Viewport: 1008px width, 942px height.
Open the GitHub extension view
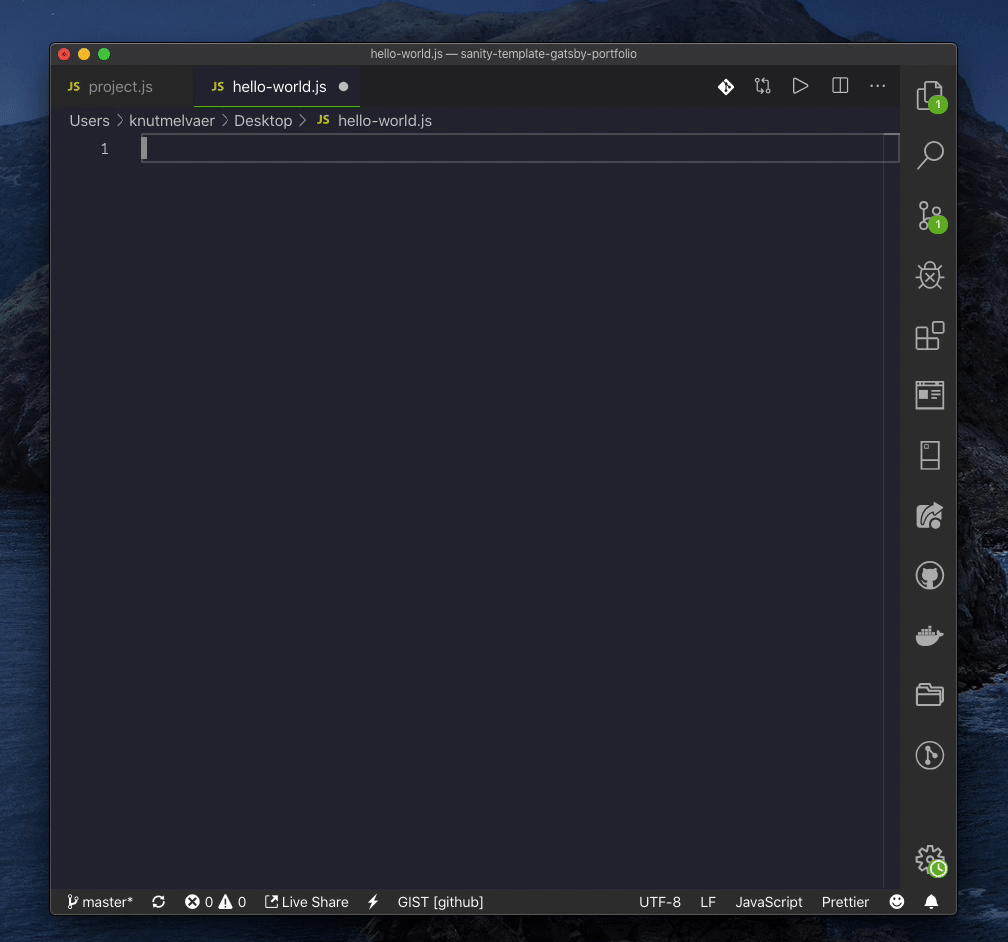point(929,575)
